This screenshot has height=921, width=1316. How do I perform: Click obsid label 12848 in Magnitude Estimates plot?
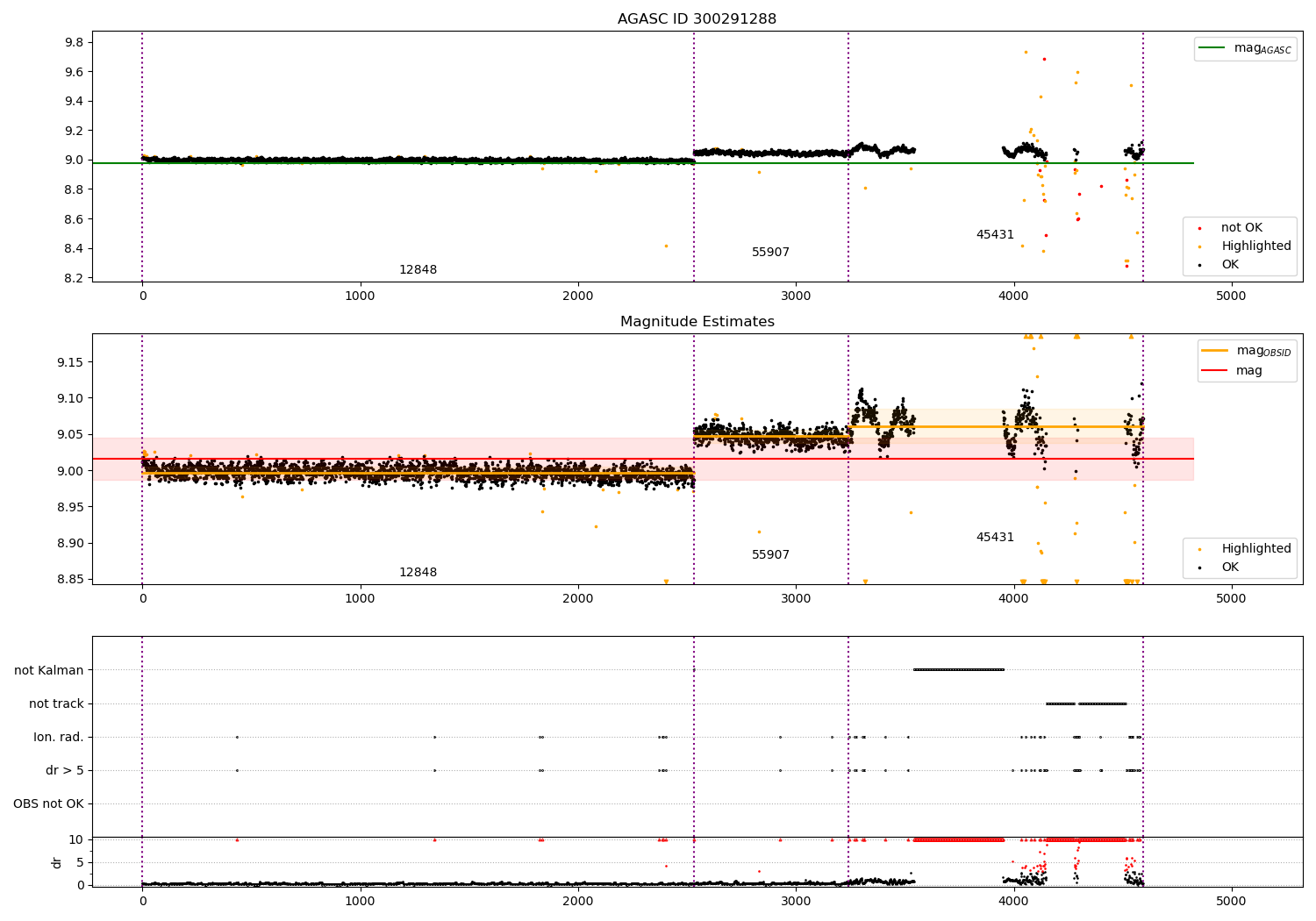click(x=418, y=573)
